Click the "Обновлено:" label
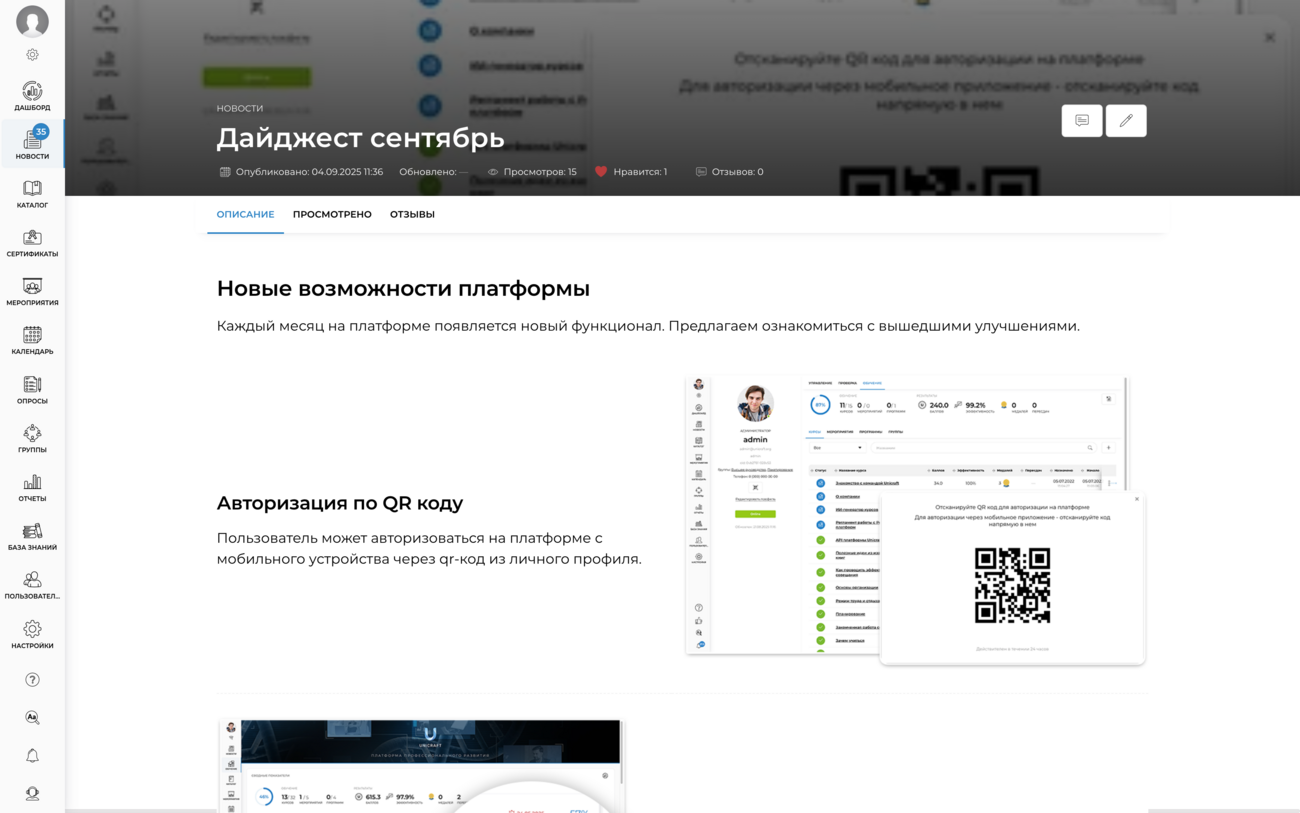 427,172
